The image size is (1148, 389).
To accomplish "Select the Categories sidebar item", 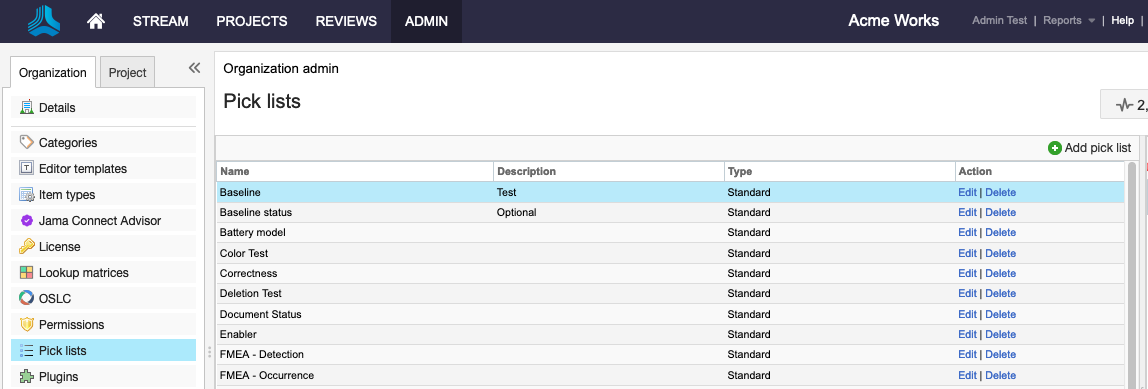I will [x=103, y=142].
